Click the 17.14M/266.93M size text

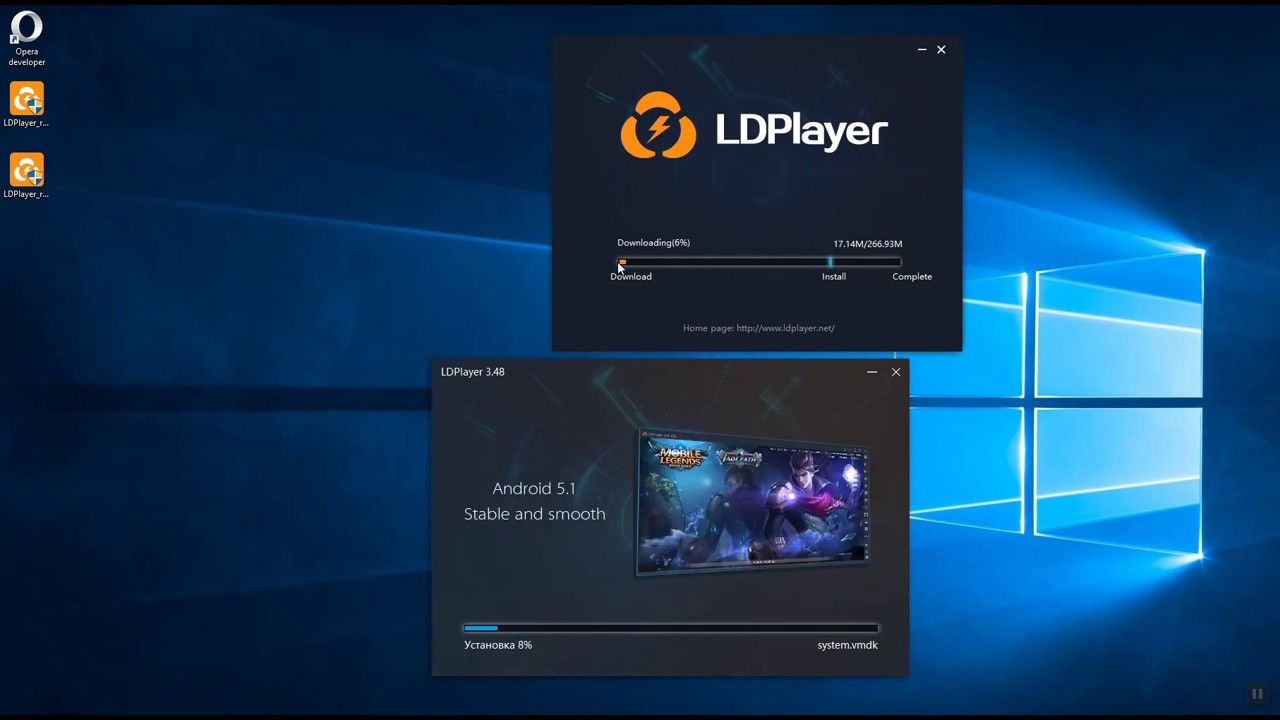point(867,244)
